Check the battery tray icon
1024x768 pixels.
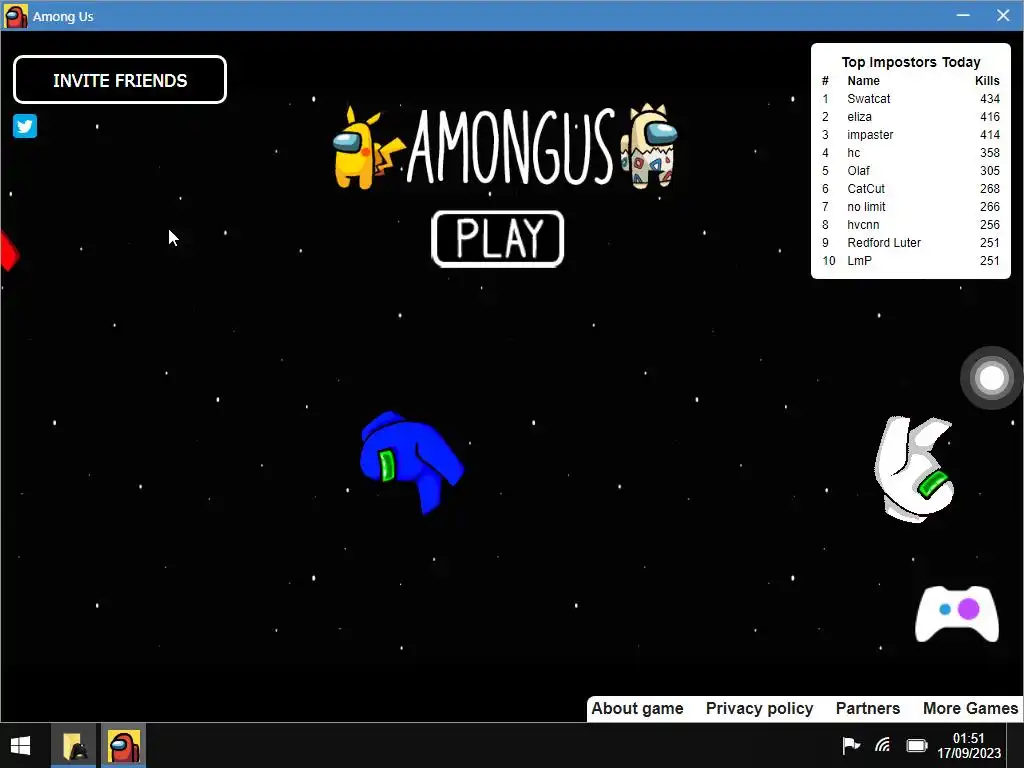(917, 745)
